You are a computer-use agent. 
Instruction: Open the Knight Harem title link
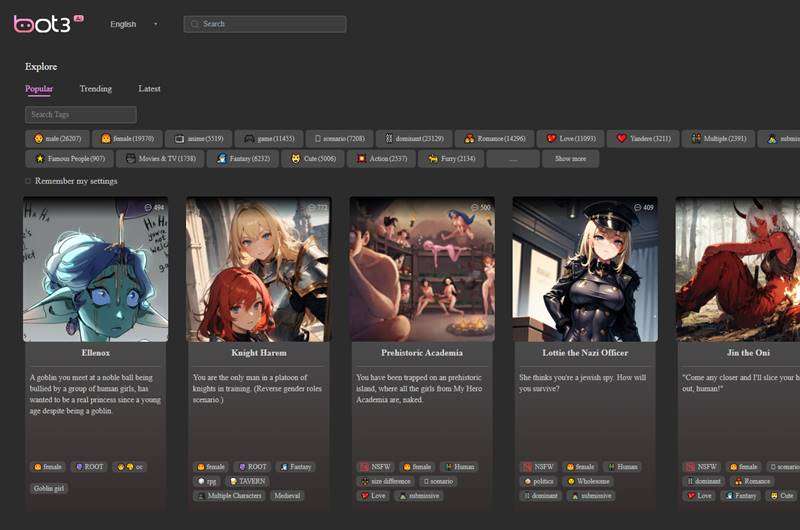click(259, 352)
